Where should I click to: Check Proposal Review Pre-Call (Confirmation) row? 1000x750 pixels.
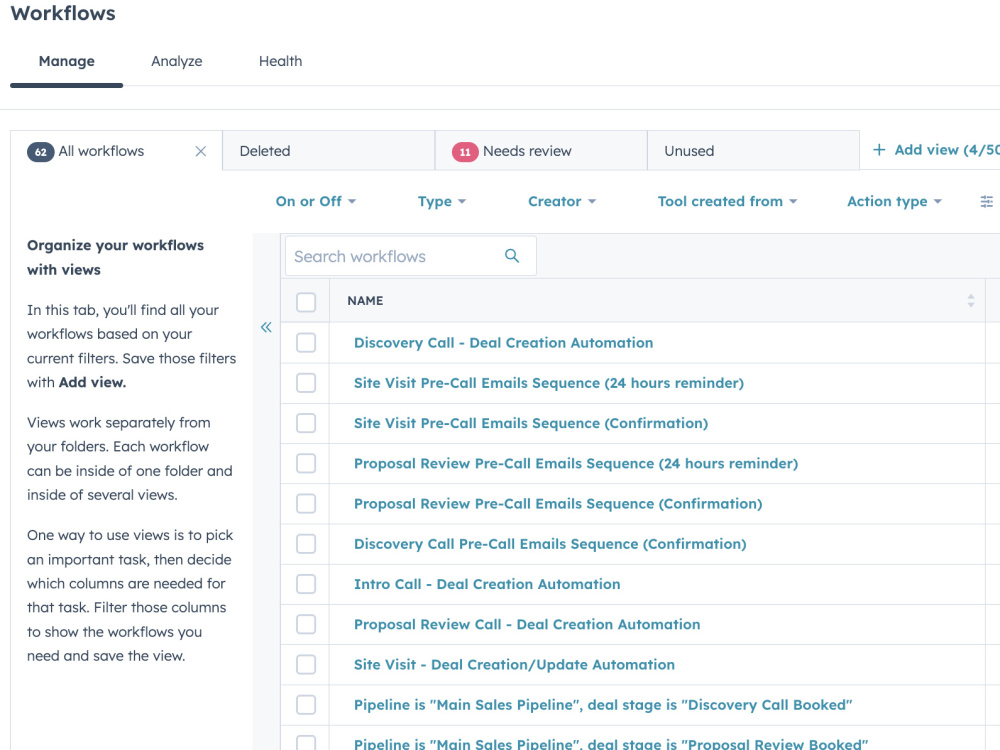pos(306,503)
